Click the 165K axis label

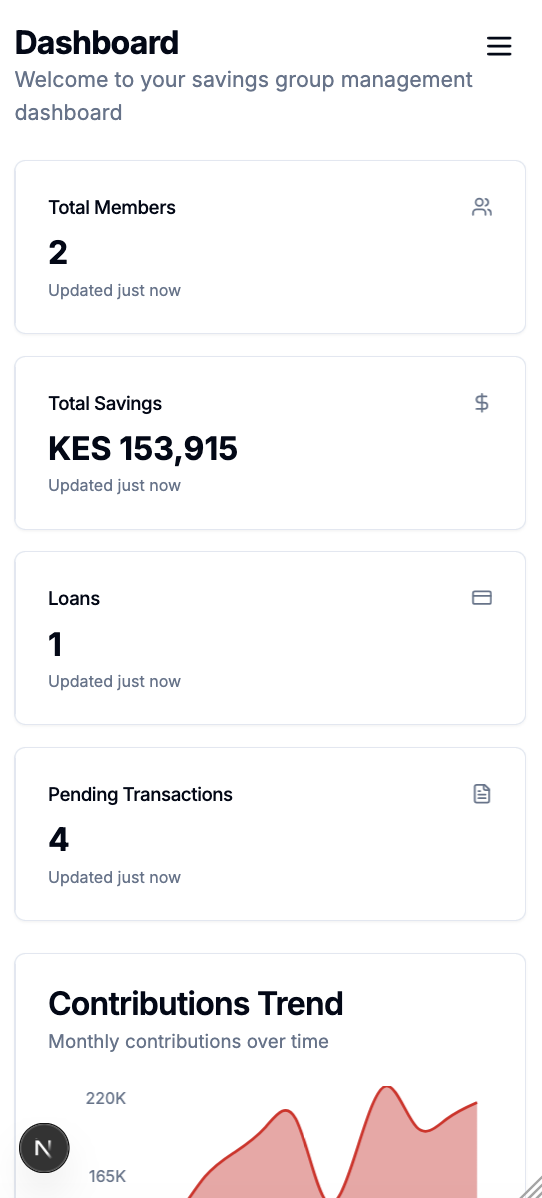click(x=107, y=1176)
